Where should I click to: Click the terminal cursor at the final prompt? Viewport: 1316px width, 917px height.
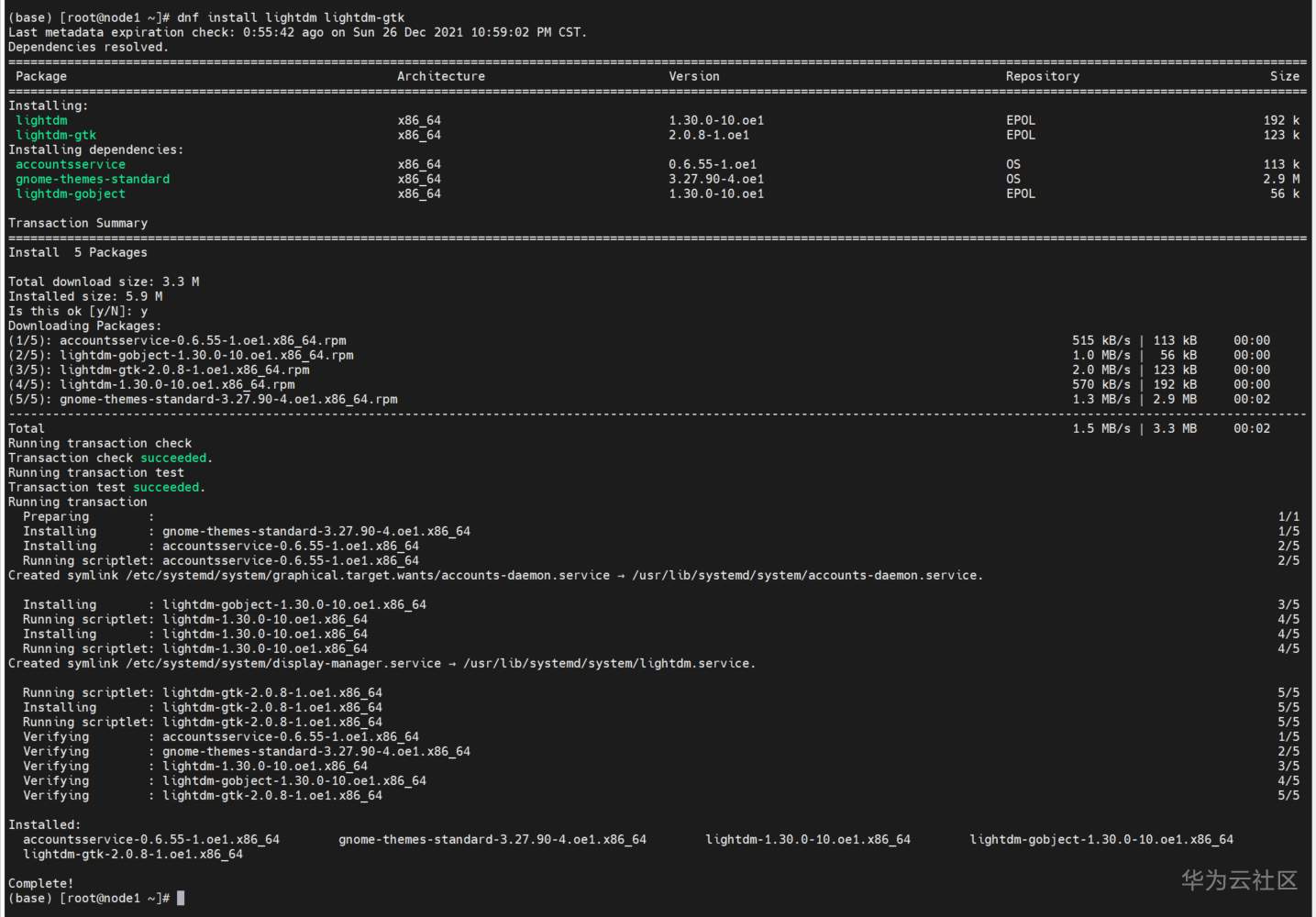(181, 899)
